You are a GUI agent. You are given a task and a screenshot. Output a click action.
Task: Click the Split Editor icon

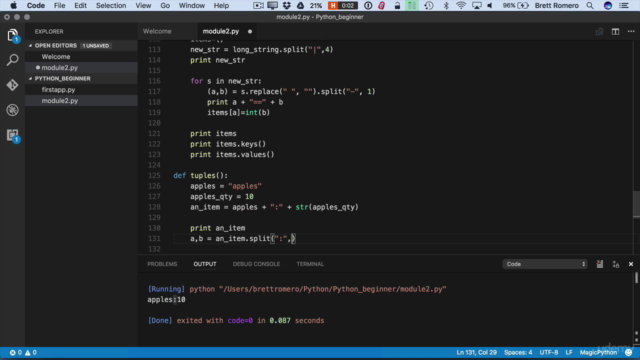(615, 31)
